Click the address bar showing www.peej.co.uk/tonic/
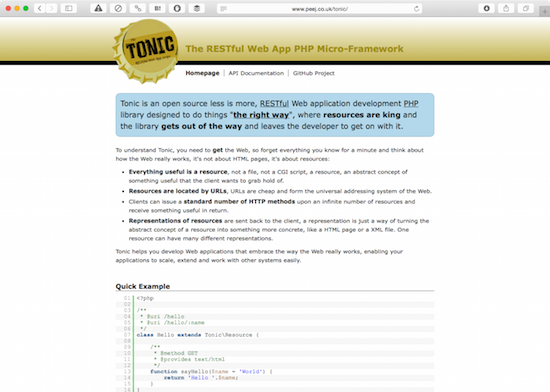This screenshot has height=392, width=550. (320, 9)
